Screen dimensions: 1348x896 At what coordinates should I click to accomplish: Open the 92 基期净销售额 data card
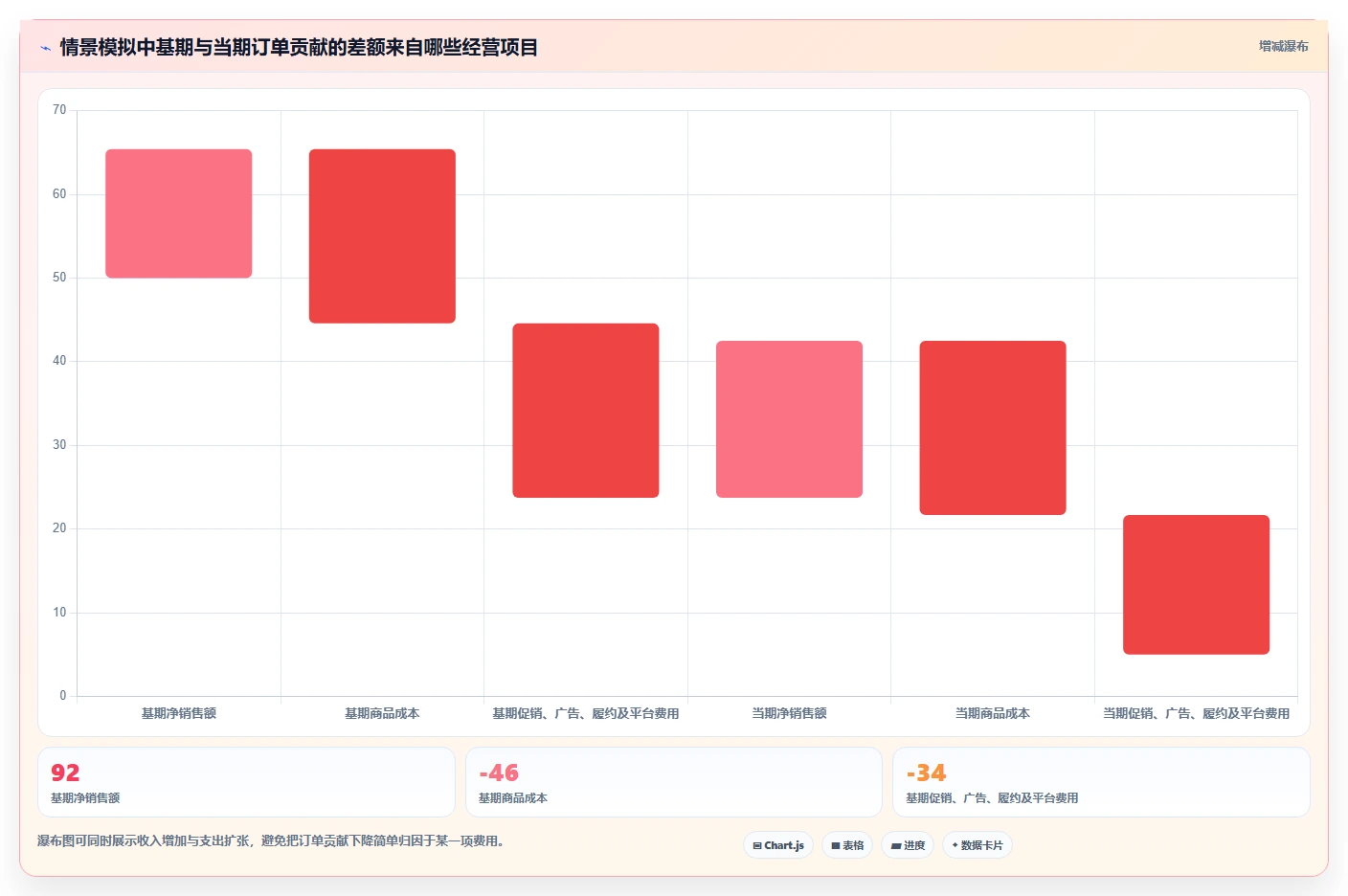point(246,782)
